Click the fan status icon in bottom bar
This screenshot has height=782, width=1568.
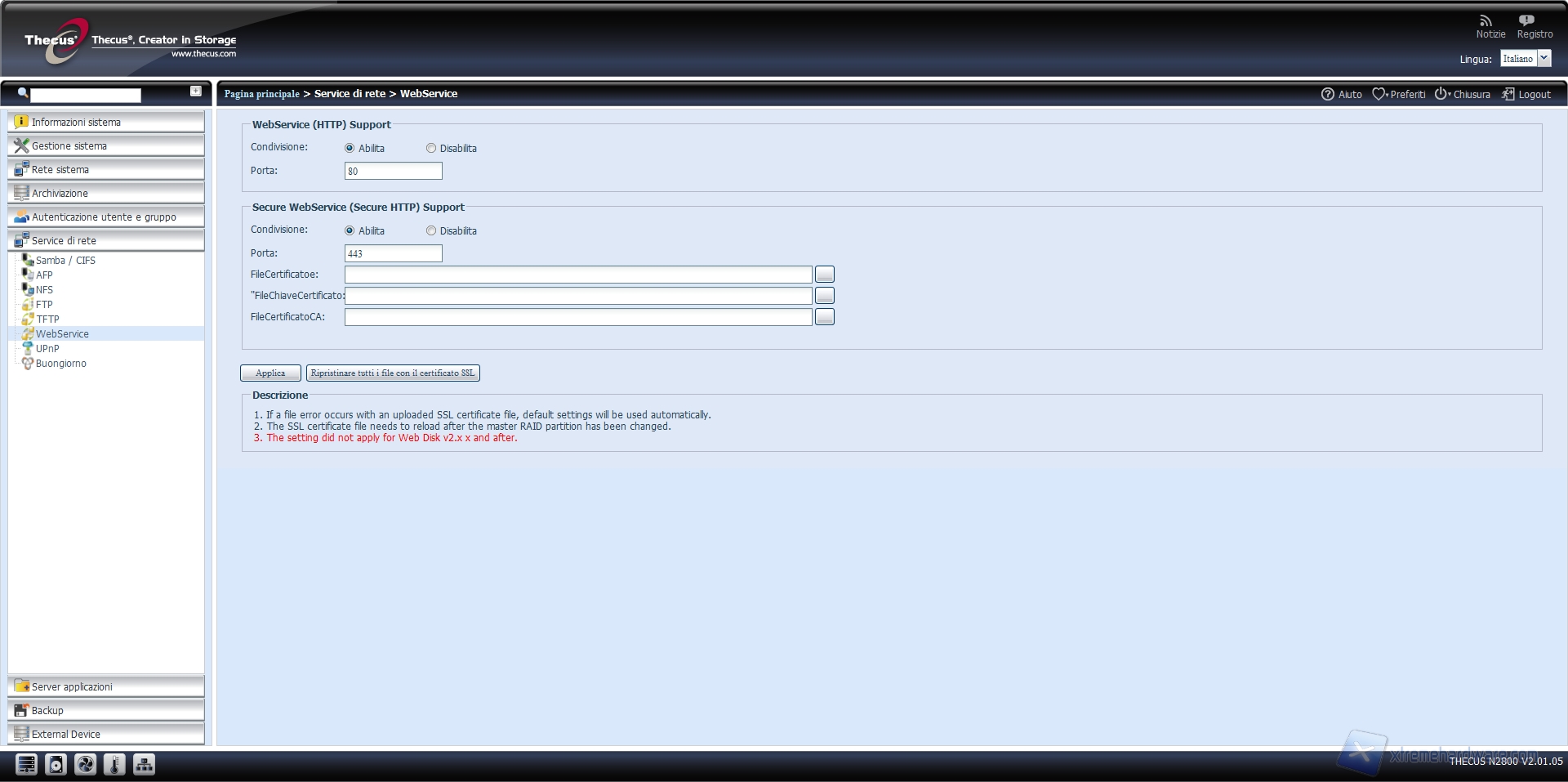(x=85, y=764)
